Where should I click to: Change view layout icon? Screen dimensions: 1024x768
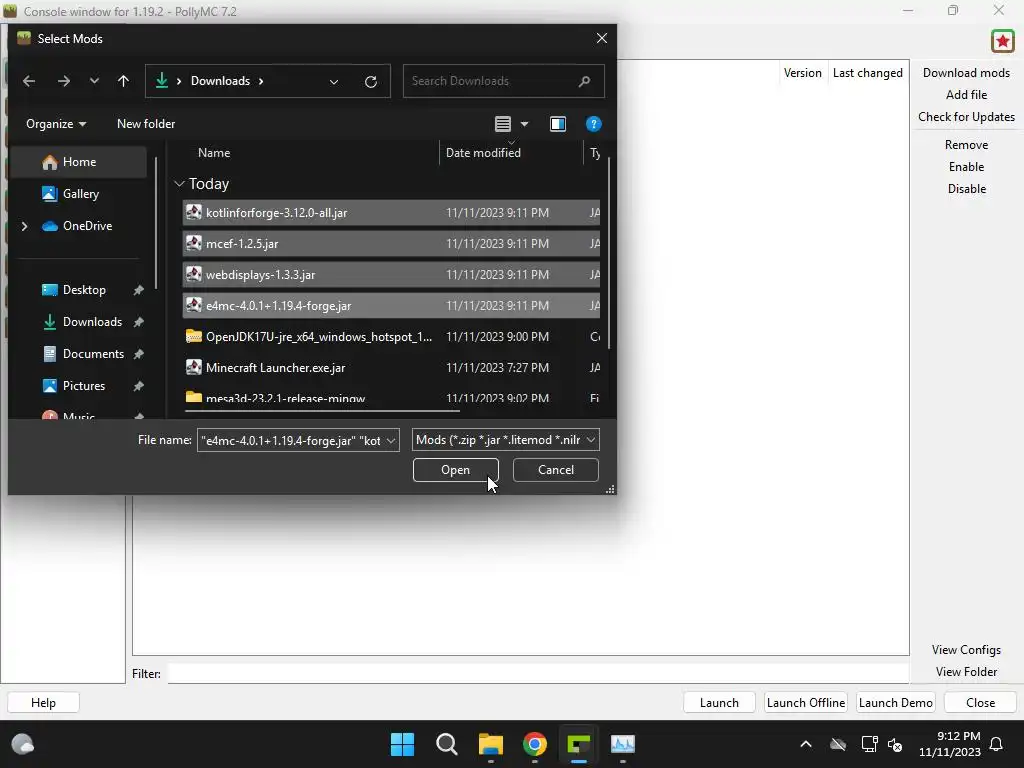(502, 124)
